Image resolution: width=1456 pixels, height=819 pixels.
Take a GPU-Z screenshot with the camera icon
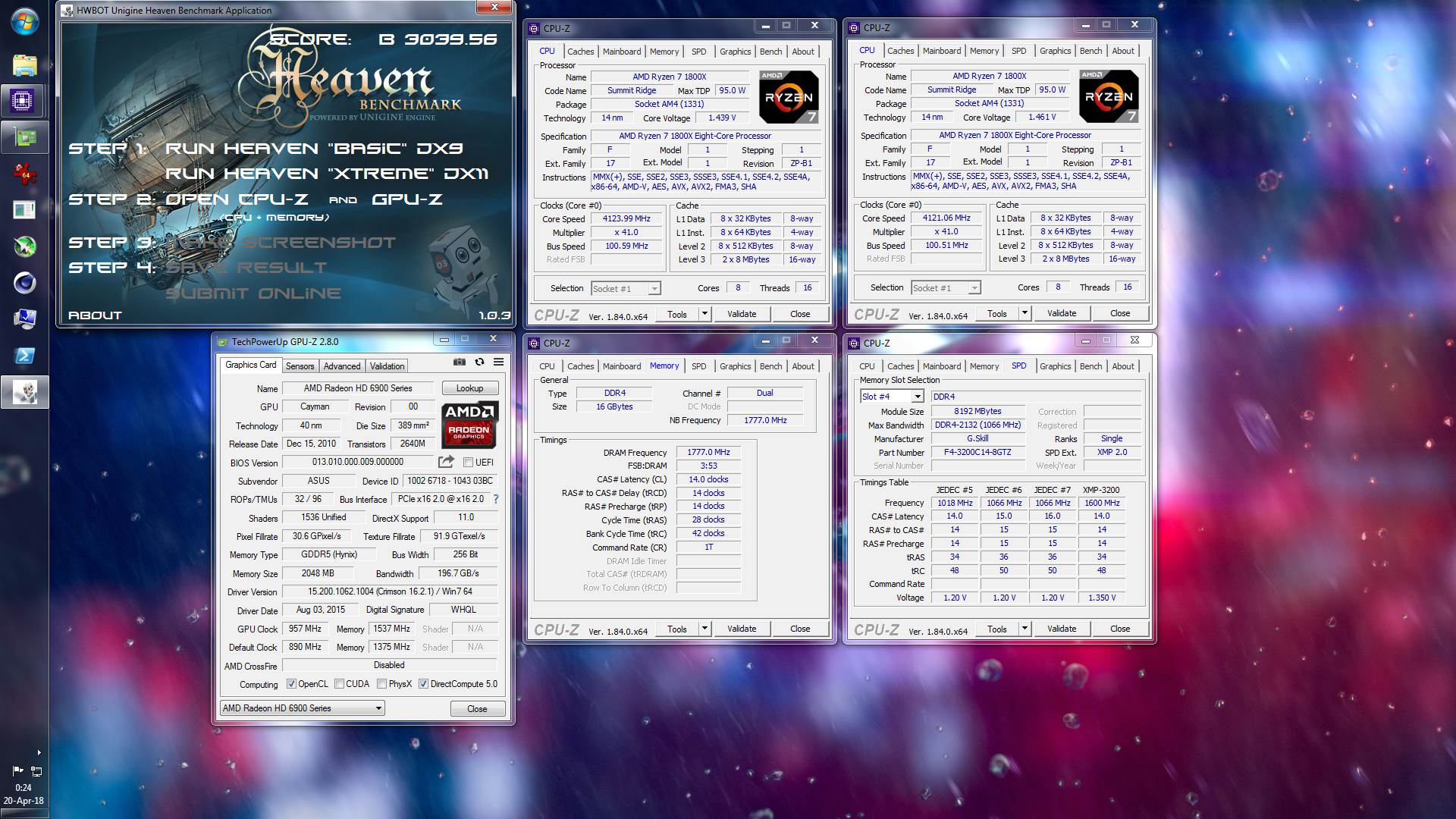coord(460,362)
